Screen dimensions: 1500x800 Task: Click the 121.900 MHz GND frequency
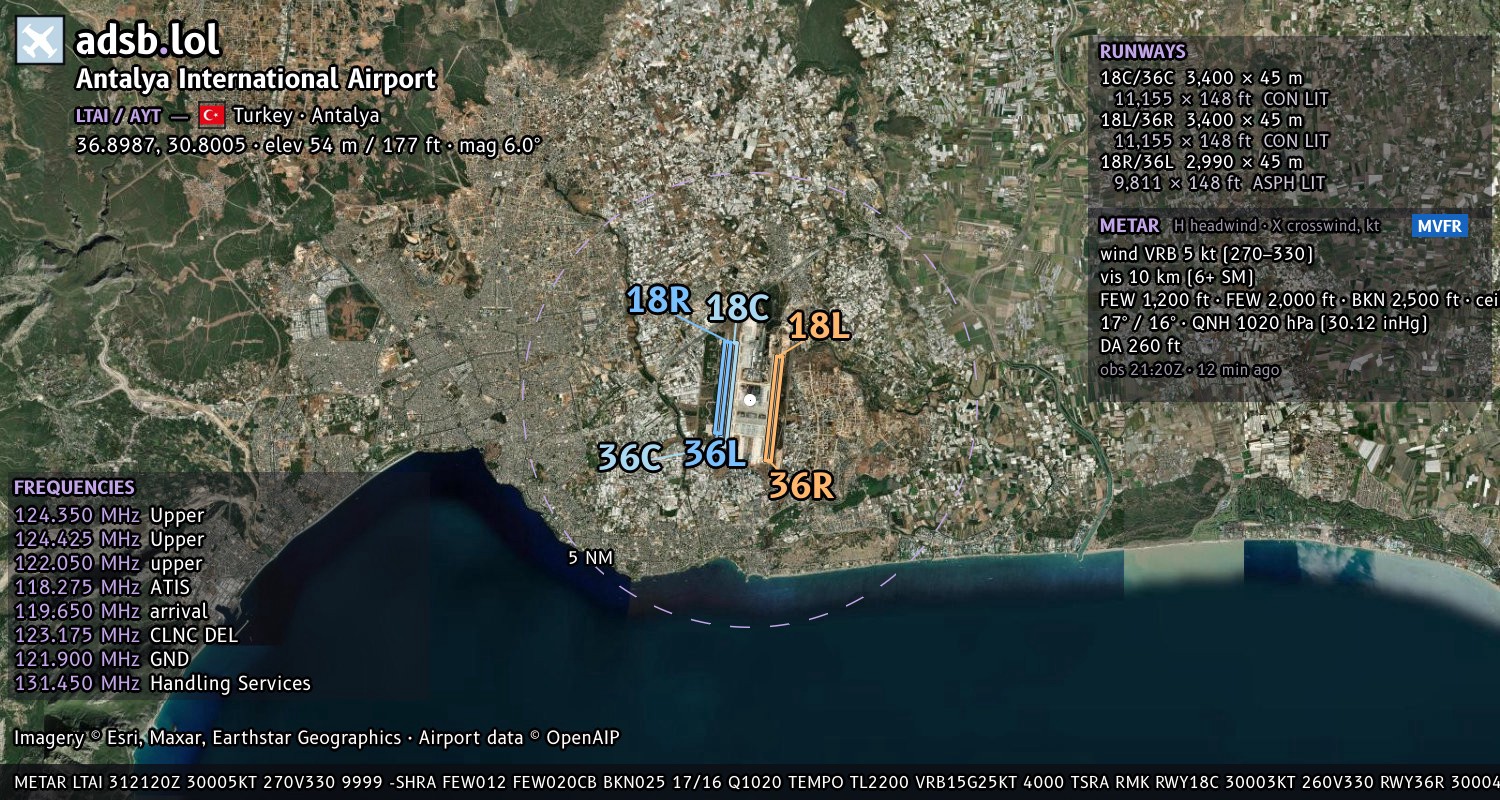(101, 659)
